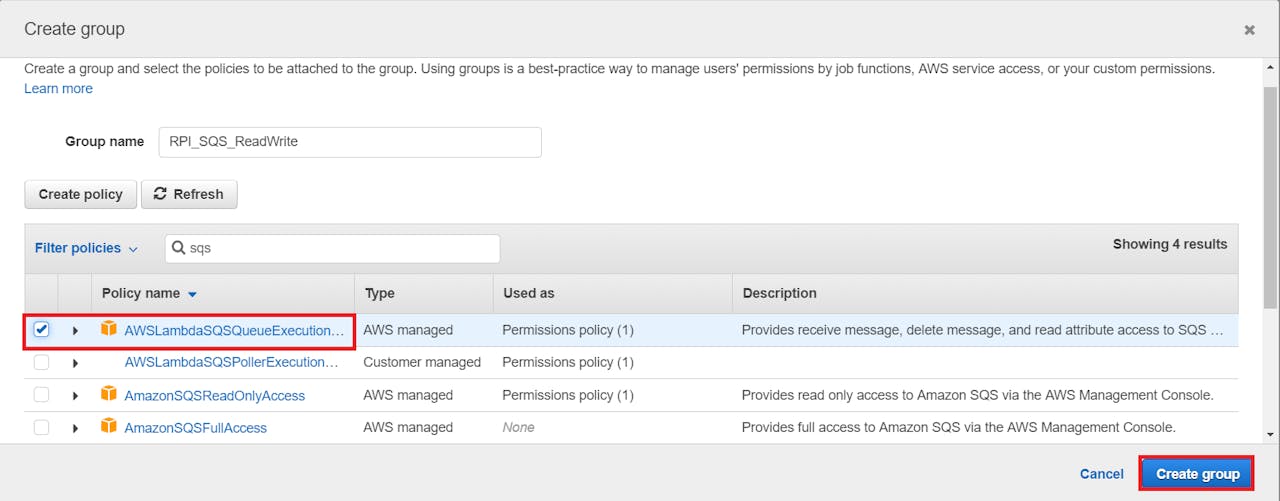The width and height of the screenshot is (1280, 501).
Task: Select the AmazonSQSFullAccess policy checkbox
Action: [x=41, y=427]
